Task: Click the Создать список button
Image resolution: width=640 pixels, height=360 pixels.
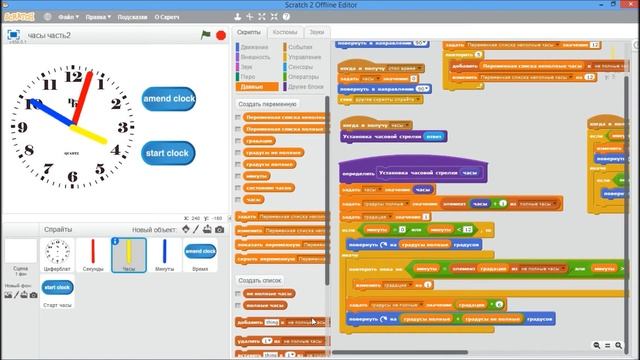Action: click(x=260, y=280)
